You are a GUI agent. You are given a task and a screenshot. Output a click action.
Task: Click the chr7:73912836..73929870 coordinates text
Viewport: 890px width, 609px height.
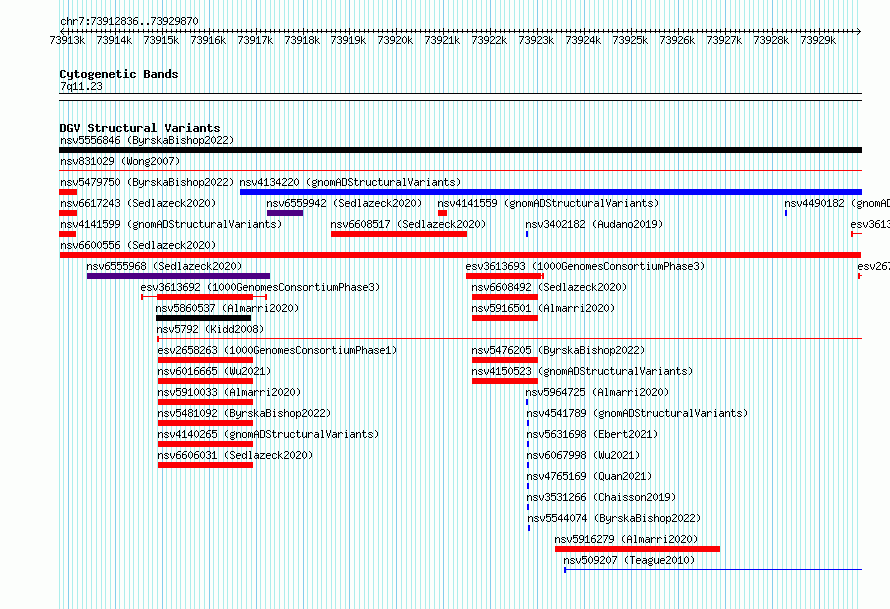click(x=129, y=22)
